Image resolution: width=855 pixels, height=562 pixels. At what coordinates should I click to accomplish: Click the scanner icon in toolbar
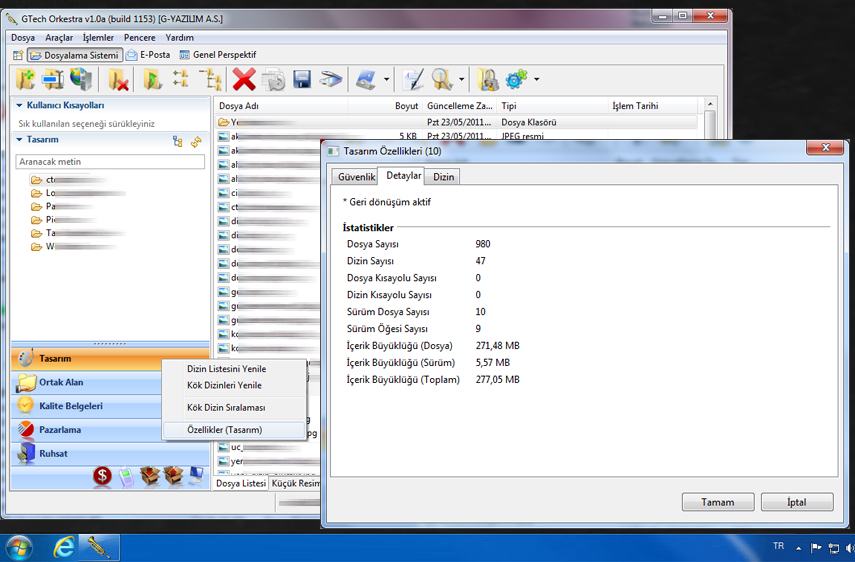point(331,79)
